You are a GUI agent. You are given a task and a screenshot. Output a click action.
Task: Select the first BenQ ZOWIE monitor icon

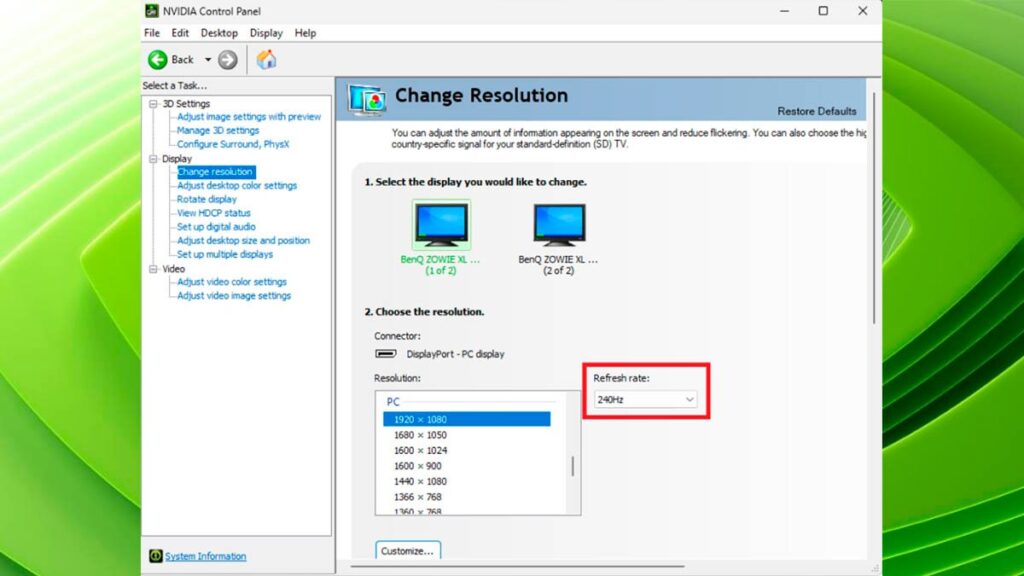pos(441,225)
